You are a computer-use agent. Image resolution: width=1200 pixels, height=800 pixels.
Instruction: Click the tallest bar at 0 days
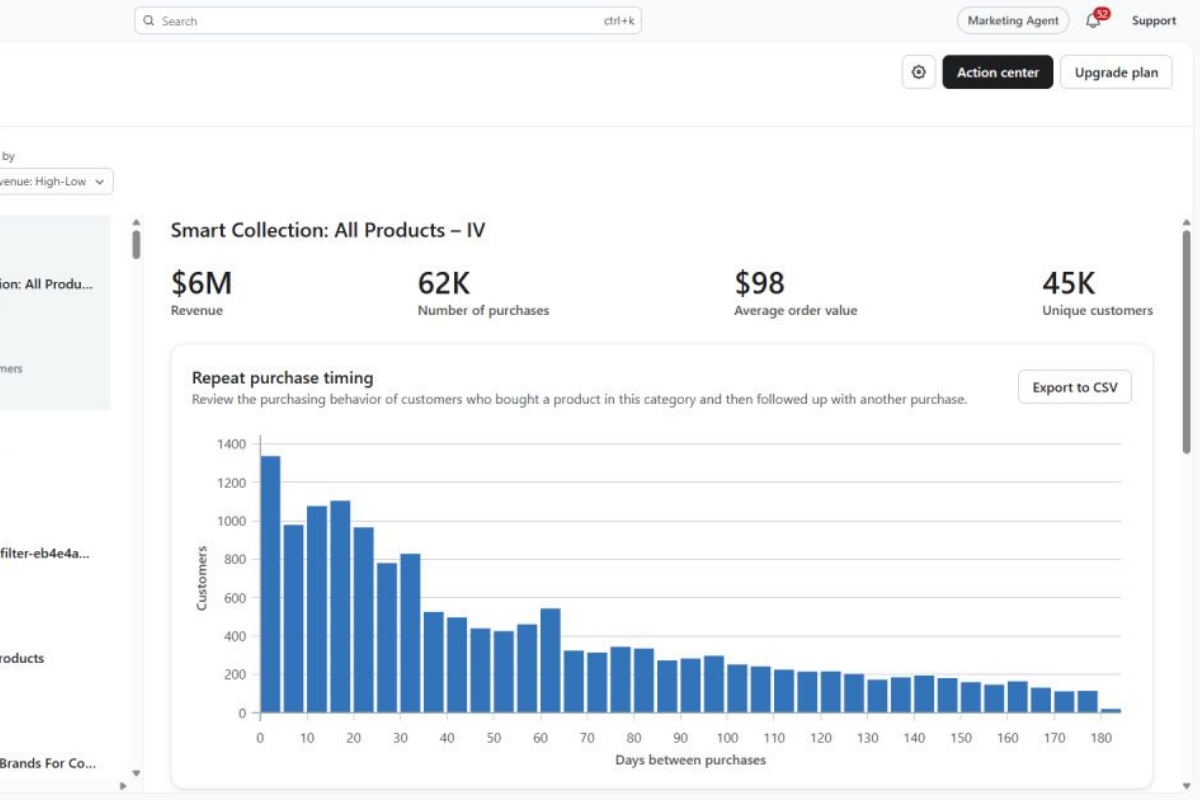pos(270,584)
